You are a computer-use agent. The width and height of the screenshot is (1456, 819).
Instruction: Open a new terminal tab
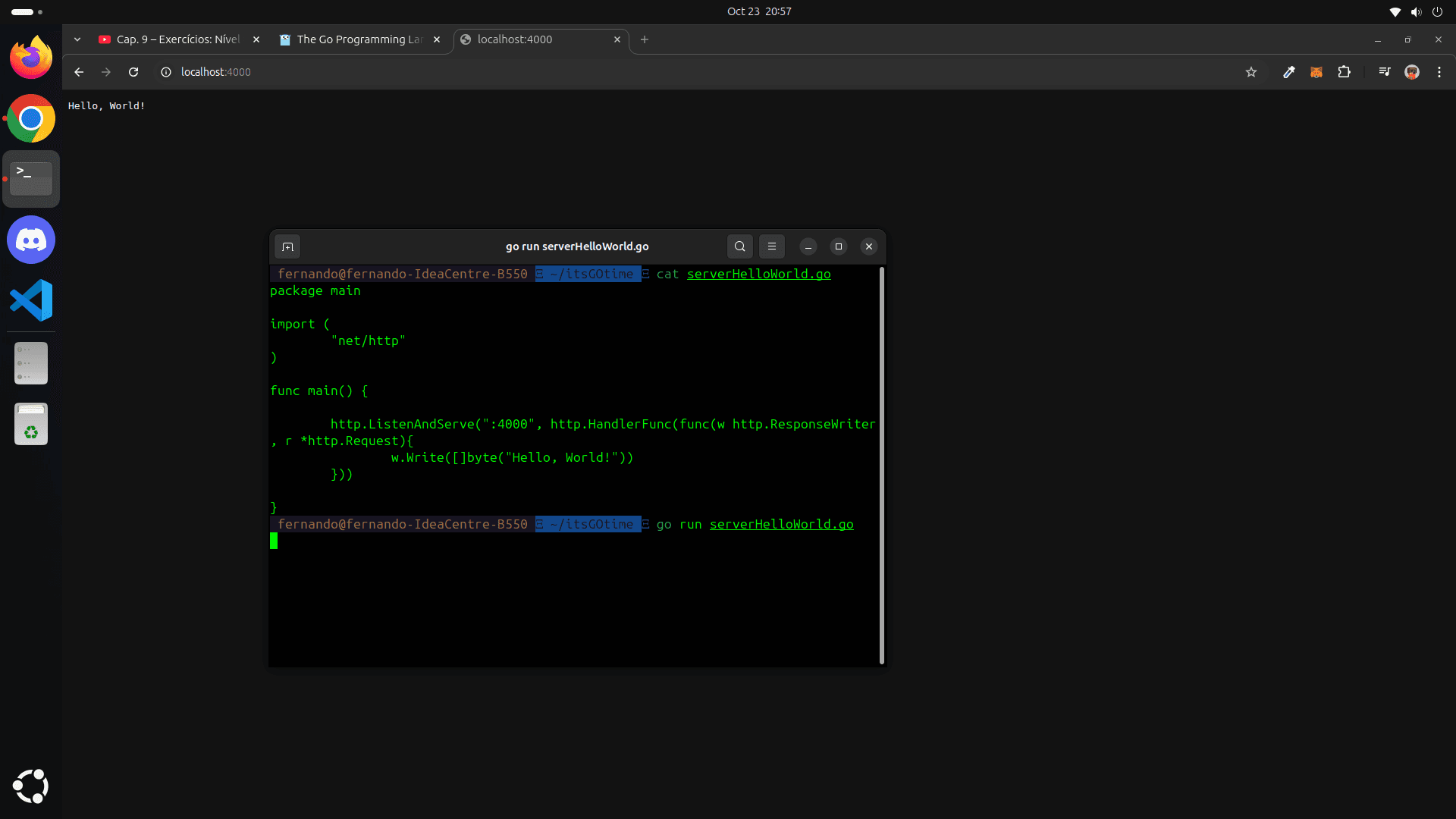(x=287, y=246)
